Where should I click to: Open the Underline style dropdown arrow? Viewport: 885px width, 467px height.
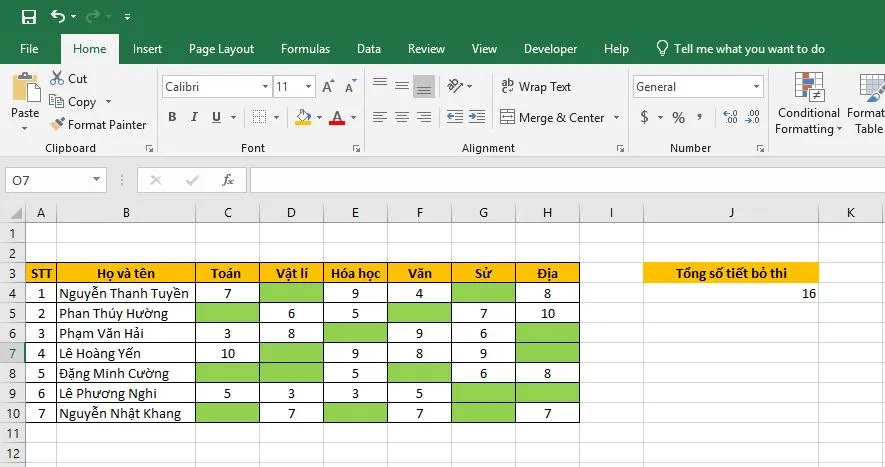233,117
